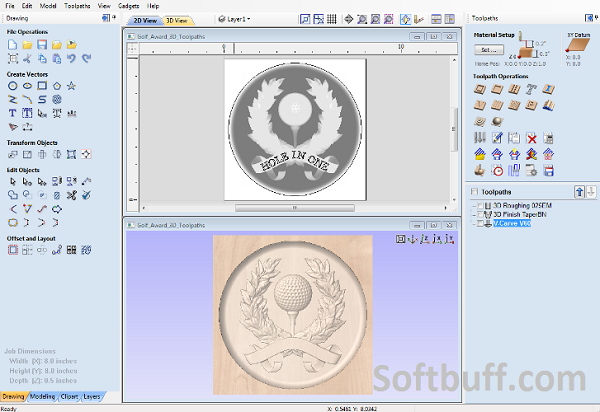
Task: Check the 3D Roughing 025EM toolpath box
Action: tap(480, 206)
